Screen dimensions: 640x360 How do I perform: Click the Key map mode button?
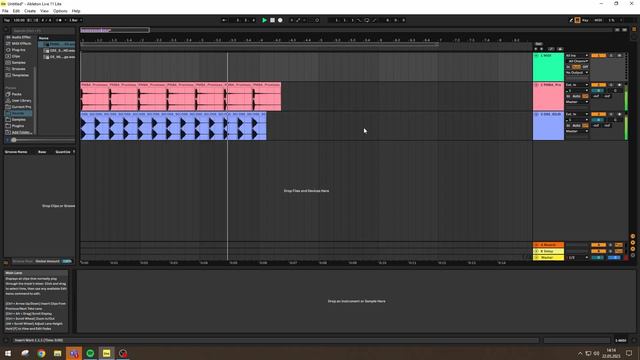click(585, 20)
